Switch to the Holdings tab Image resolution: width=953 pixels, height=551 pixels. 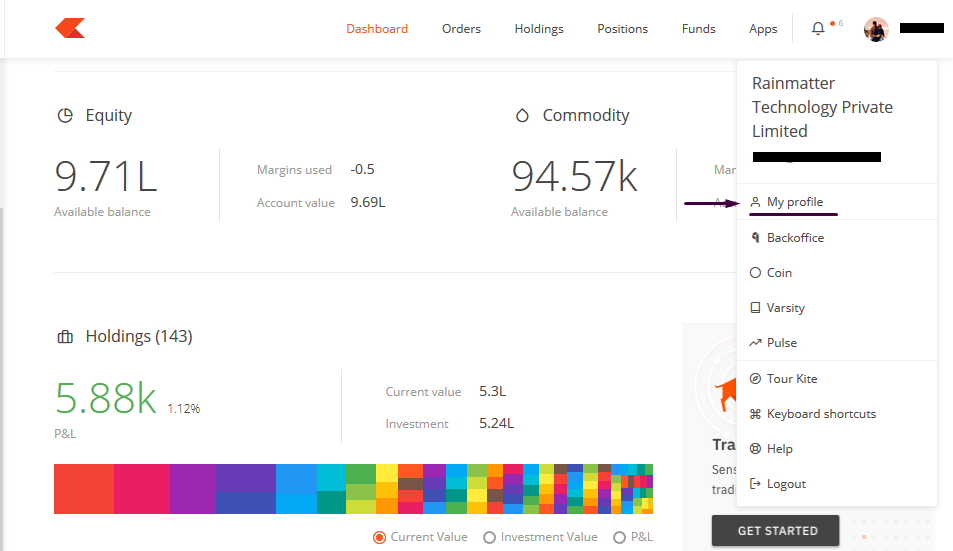coord(539,29)
